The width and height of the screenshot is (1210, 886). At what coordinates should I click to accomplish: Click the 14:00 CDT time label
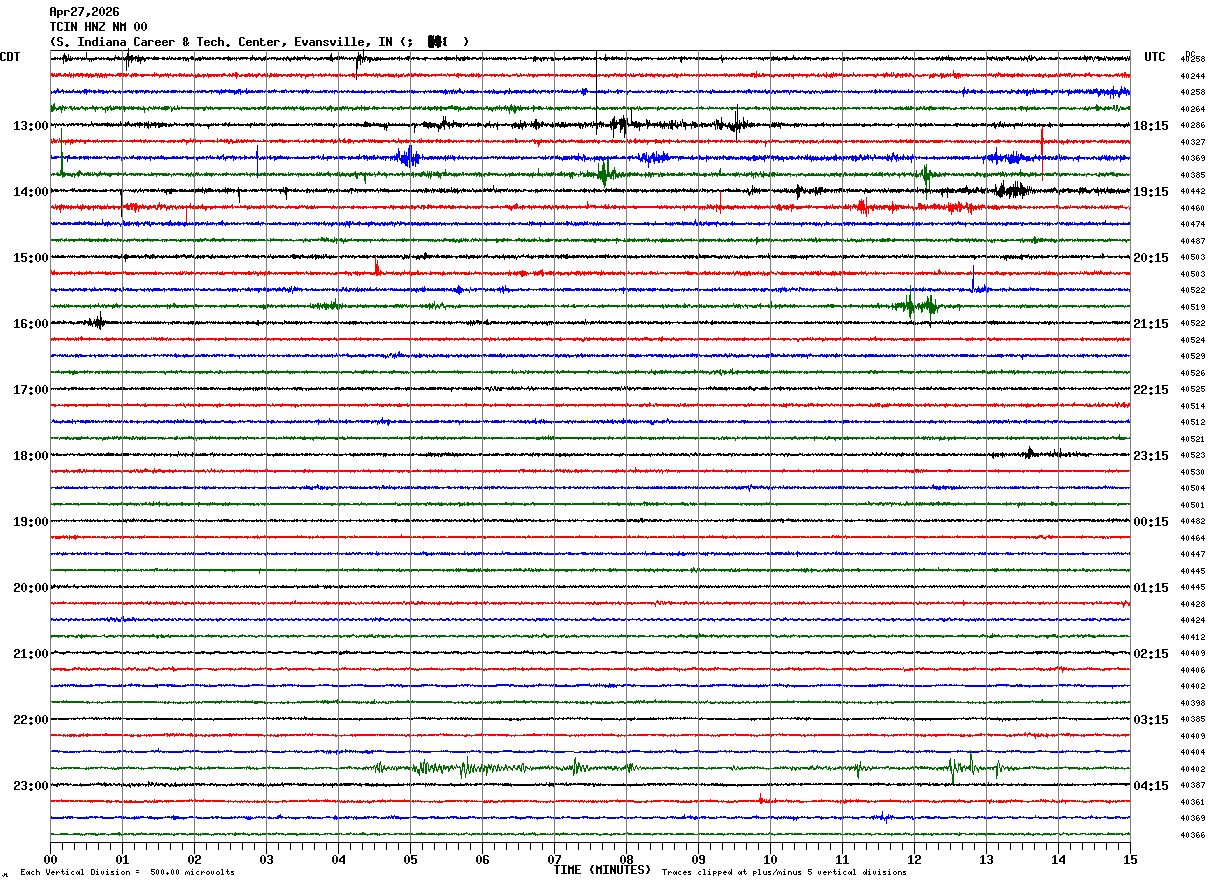(x=31, y=192)
